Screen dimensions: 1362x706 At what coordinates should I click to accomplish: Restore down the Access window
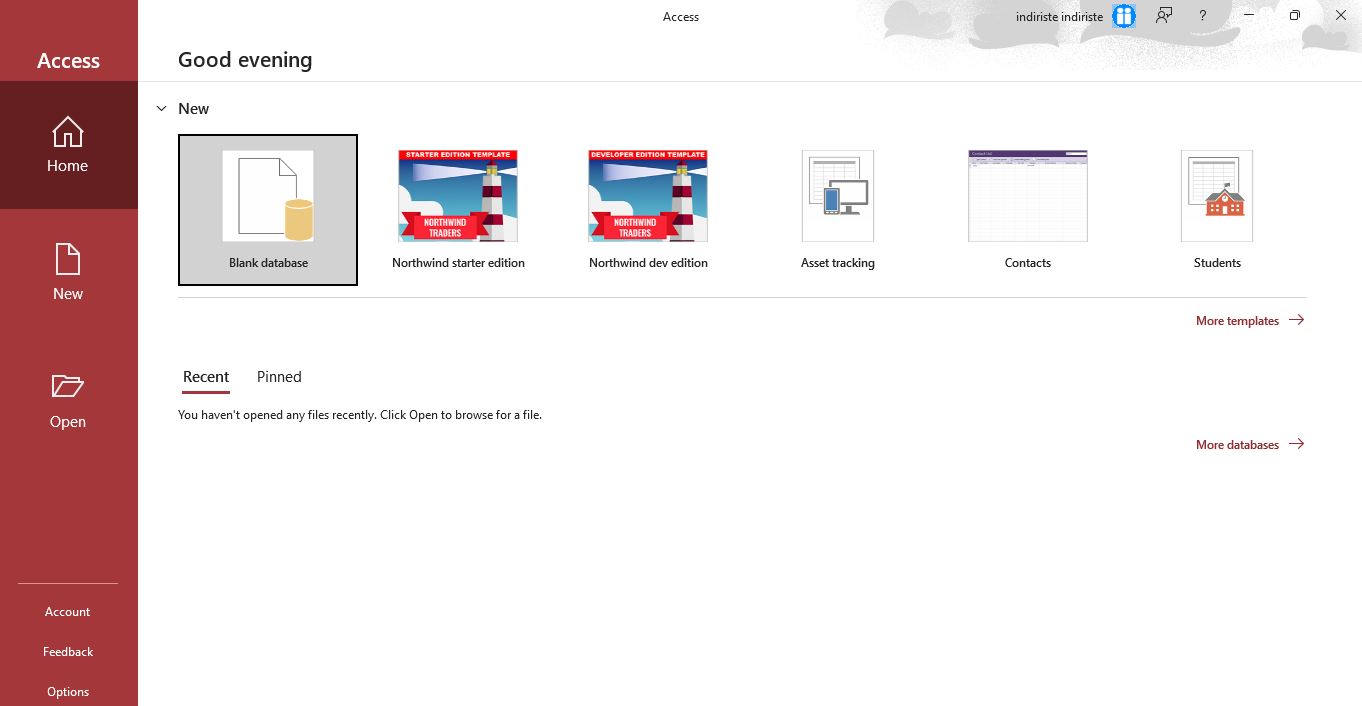(x=1295, y=16)
